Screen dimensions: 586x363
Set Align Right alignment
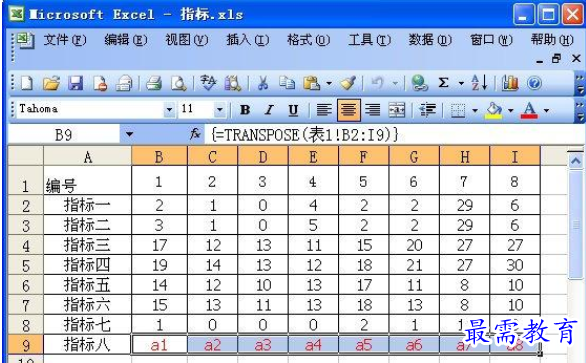click(x=372, y=110)
